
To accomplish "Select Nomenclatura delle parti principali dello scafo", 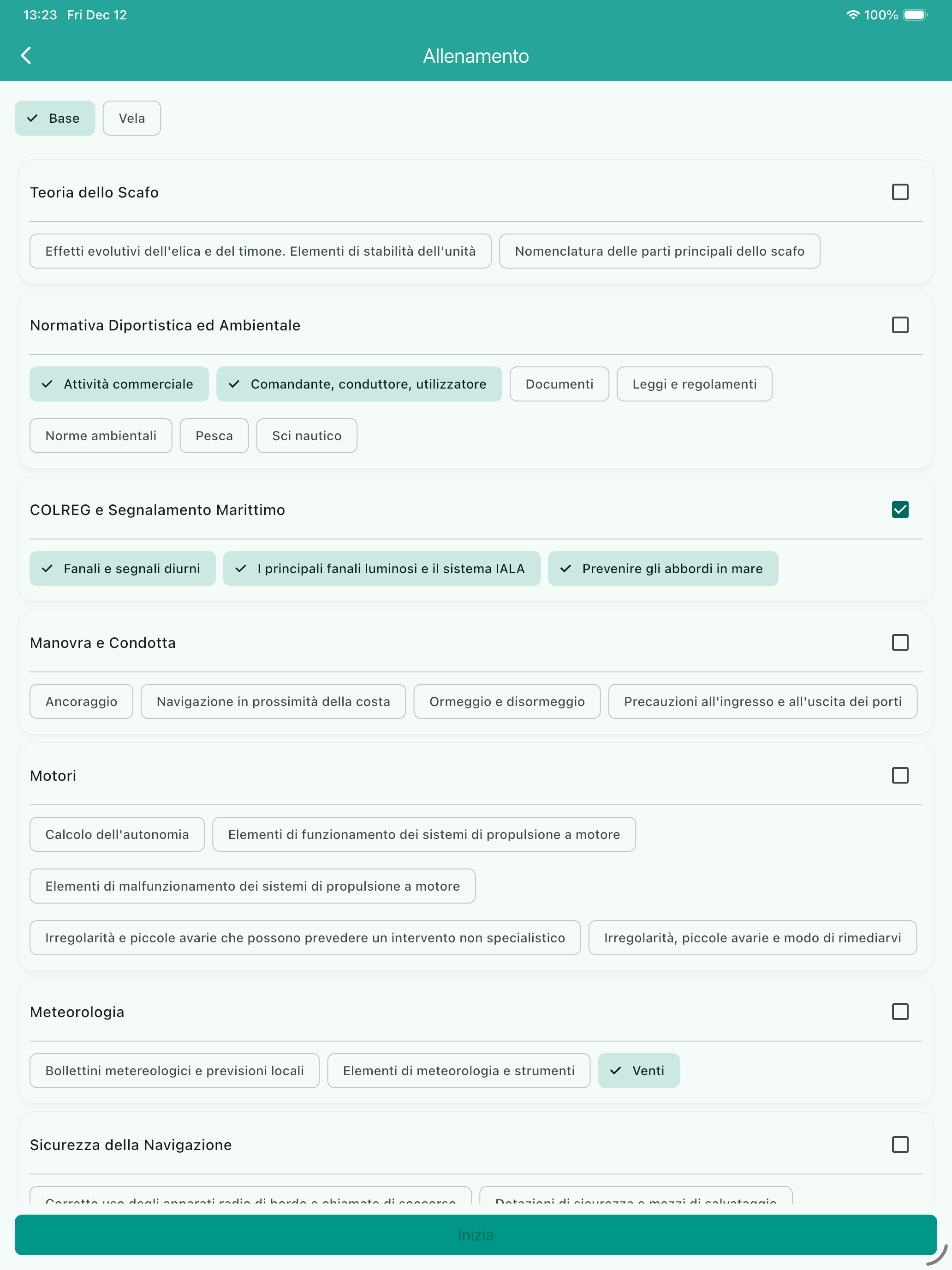I will pyautogui.click(x=660, y=251).
